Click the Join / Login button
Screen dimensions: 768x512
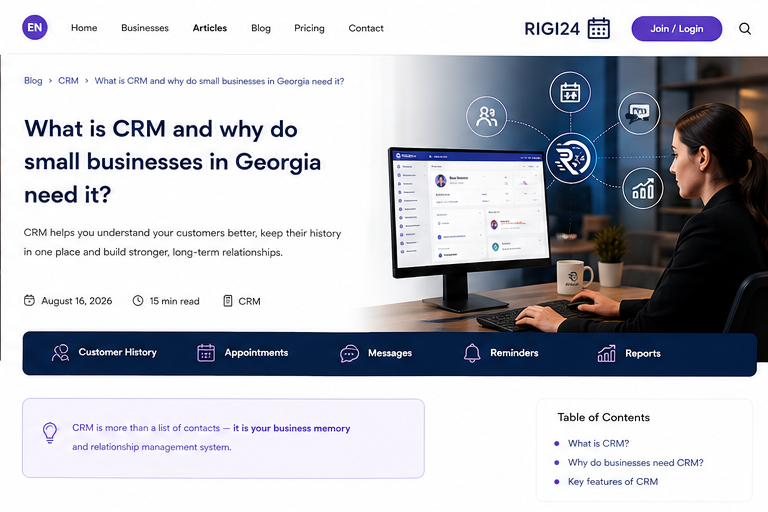(676, 29)
